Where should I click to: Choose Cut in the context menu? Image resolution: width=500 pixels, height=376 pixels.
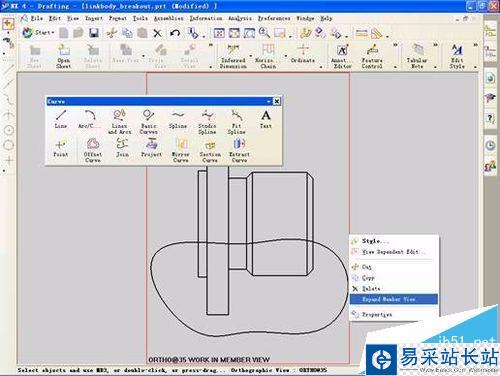pyautogui.click(x=394, y=267)
